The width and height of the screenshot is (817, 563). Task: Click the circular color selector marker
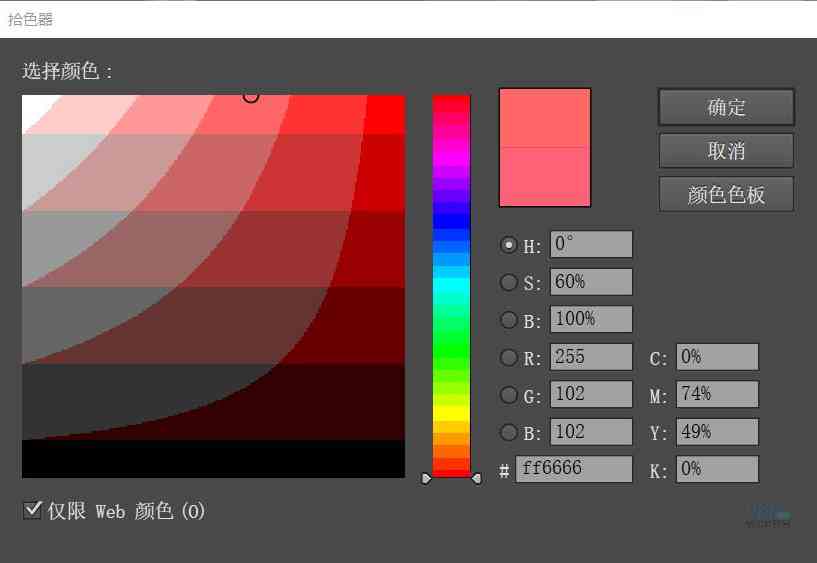(251, 96)
